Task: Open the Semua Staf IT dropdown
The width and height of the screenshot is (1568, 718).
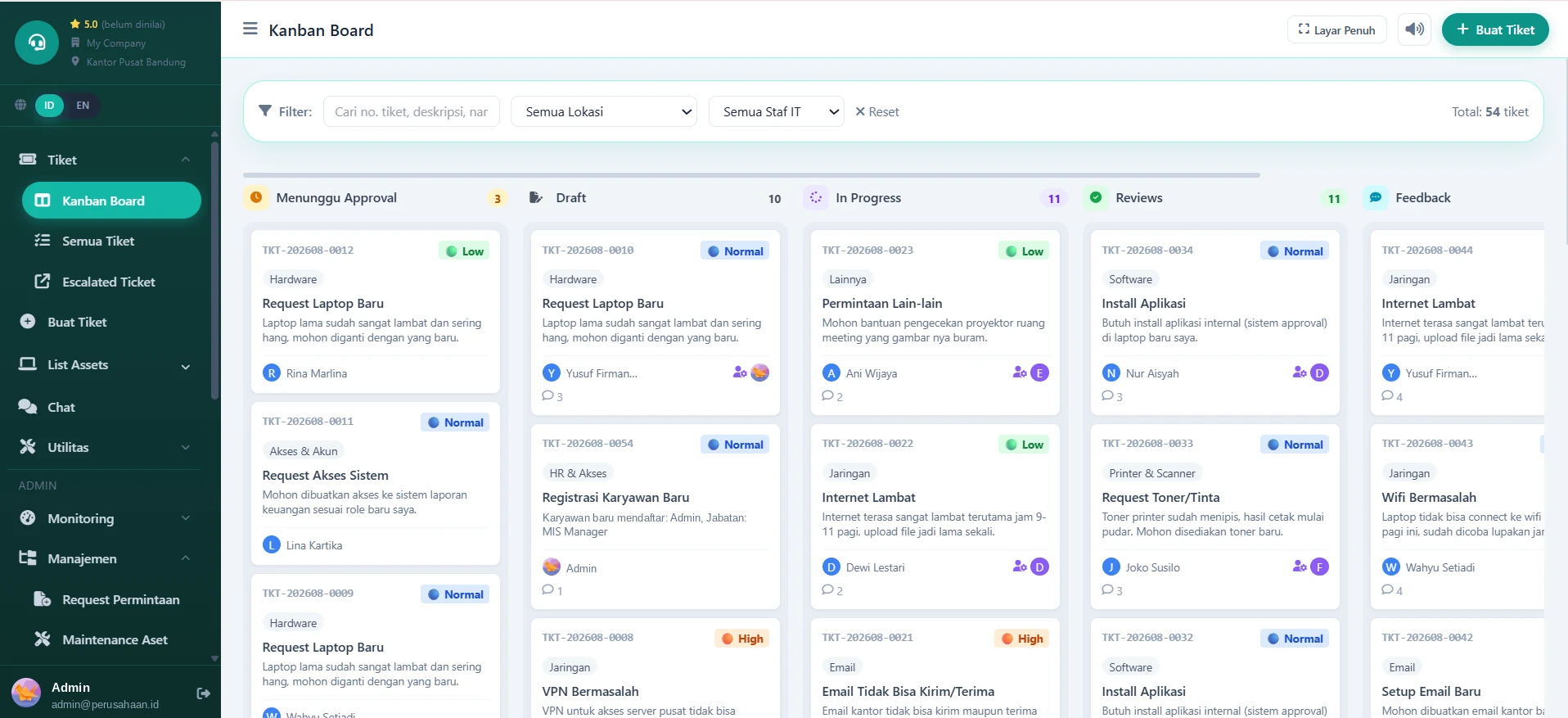Action: (x=776, y=111)
